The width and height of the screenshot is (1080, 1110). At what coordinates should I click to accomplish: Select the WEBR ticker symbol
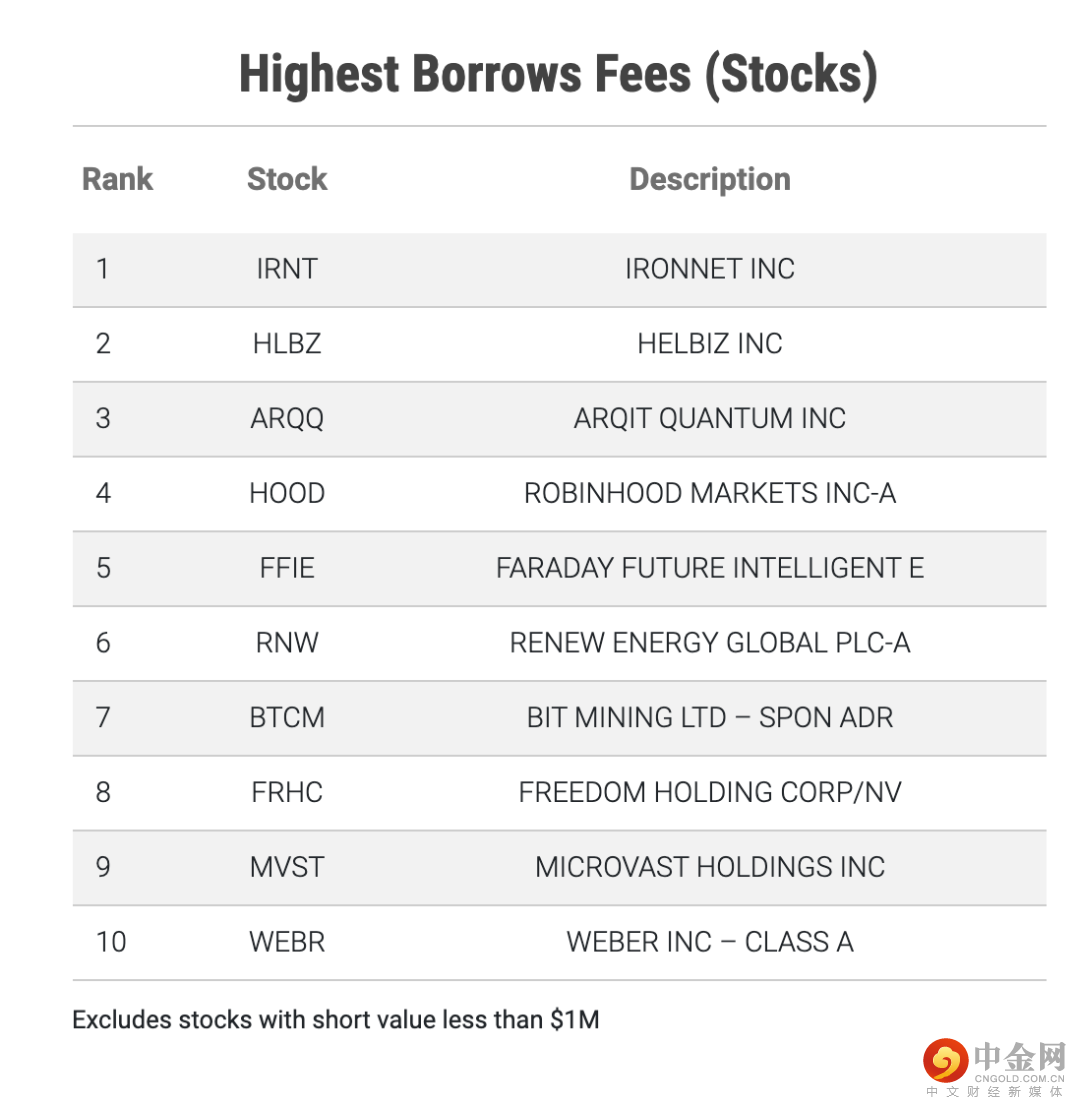[287, 941]
